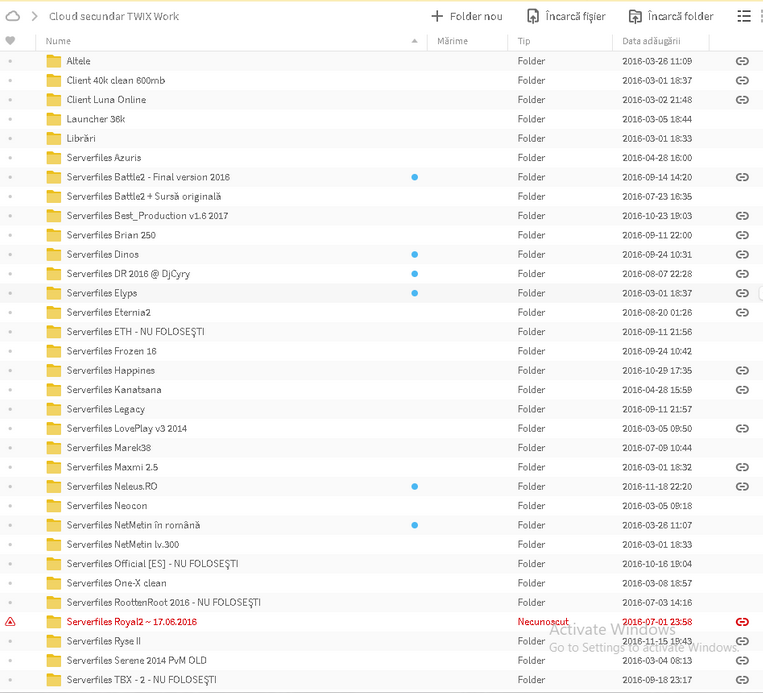Click the Încarcă fișier upload button

(x=566, y=16)
